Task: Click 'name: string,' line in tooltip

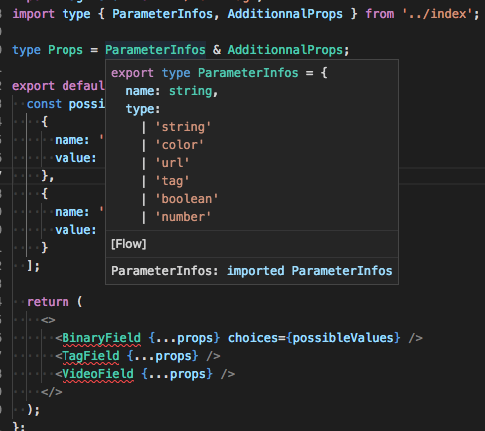Action: (x=172, y=91)
